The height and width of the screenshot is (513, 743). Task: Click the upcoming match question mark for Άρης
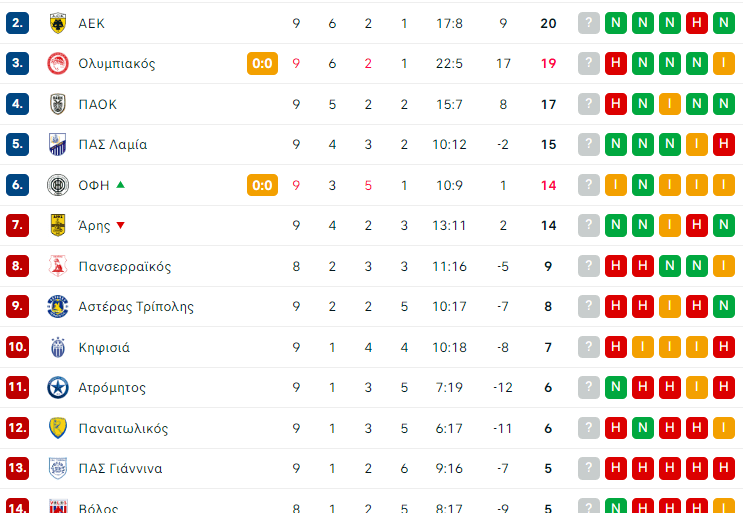(589, 226)
